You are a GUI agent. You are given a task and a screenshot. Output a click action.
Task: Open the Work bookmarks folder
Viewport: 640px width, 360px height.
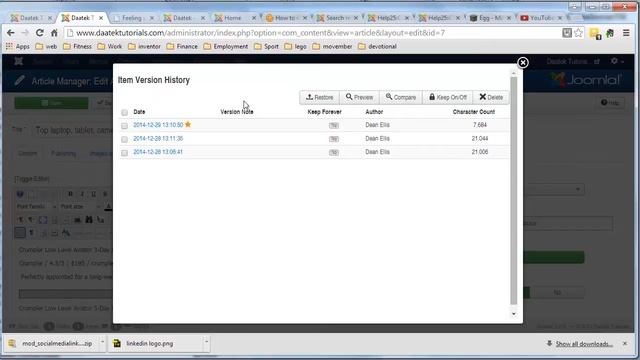point(110,47)
